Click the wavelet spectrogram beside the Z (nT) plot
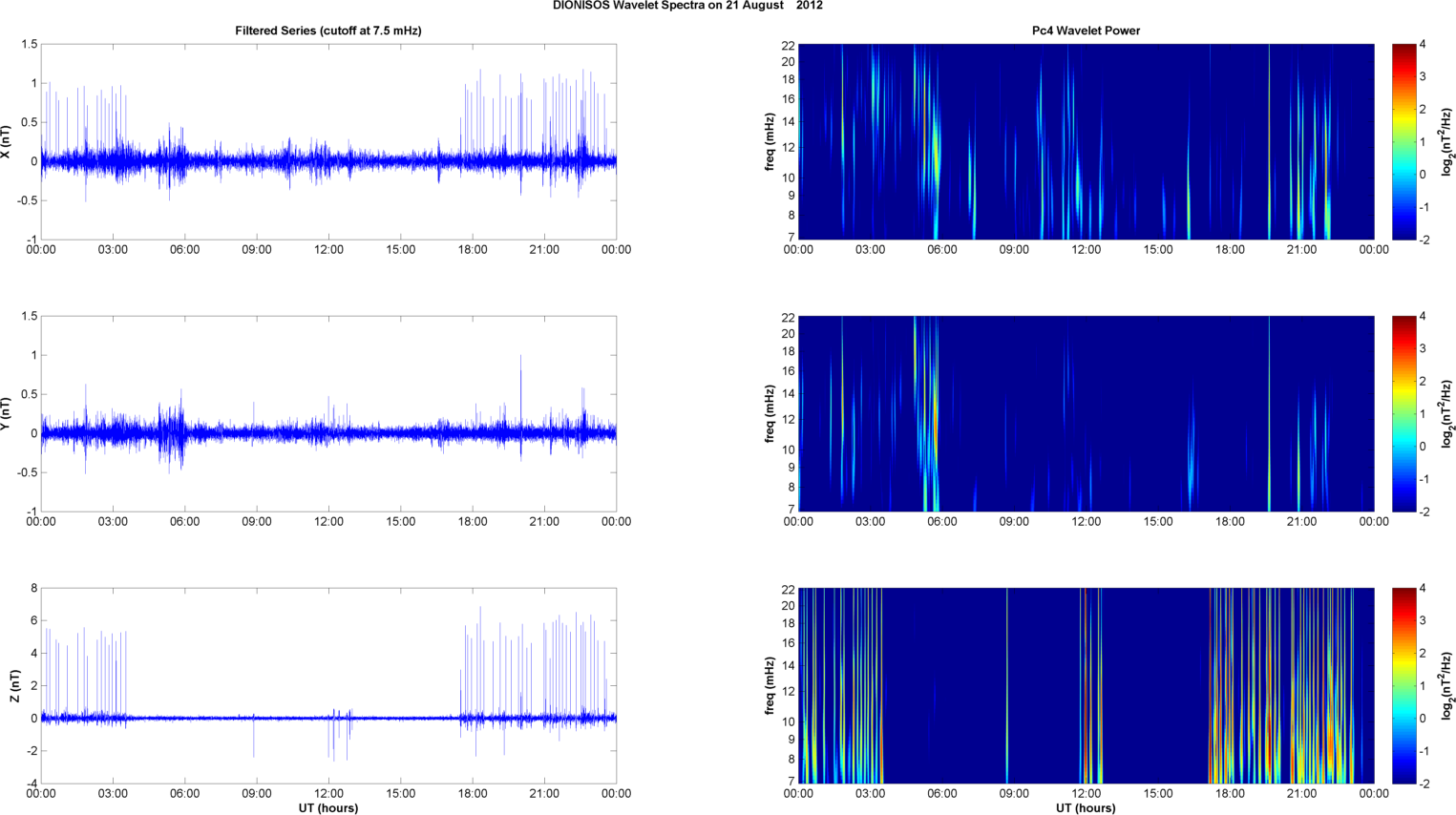Viewport: 1456px width, 815px height. (x=1086, y=686)
